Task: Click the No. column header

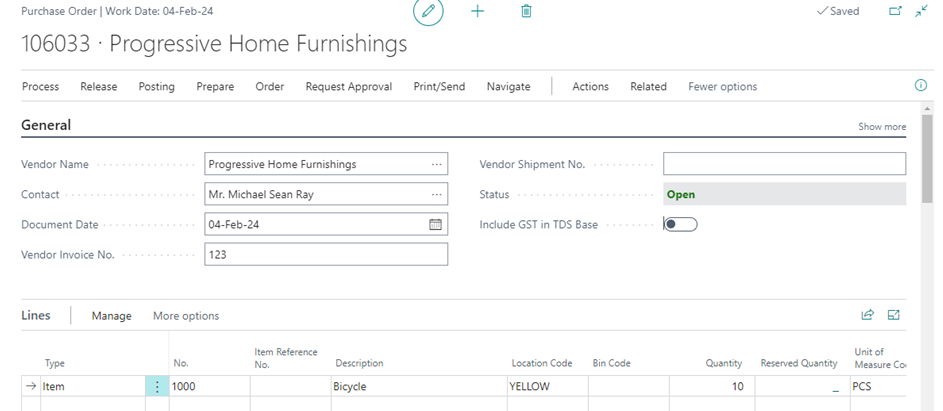Action: point(181,363)
